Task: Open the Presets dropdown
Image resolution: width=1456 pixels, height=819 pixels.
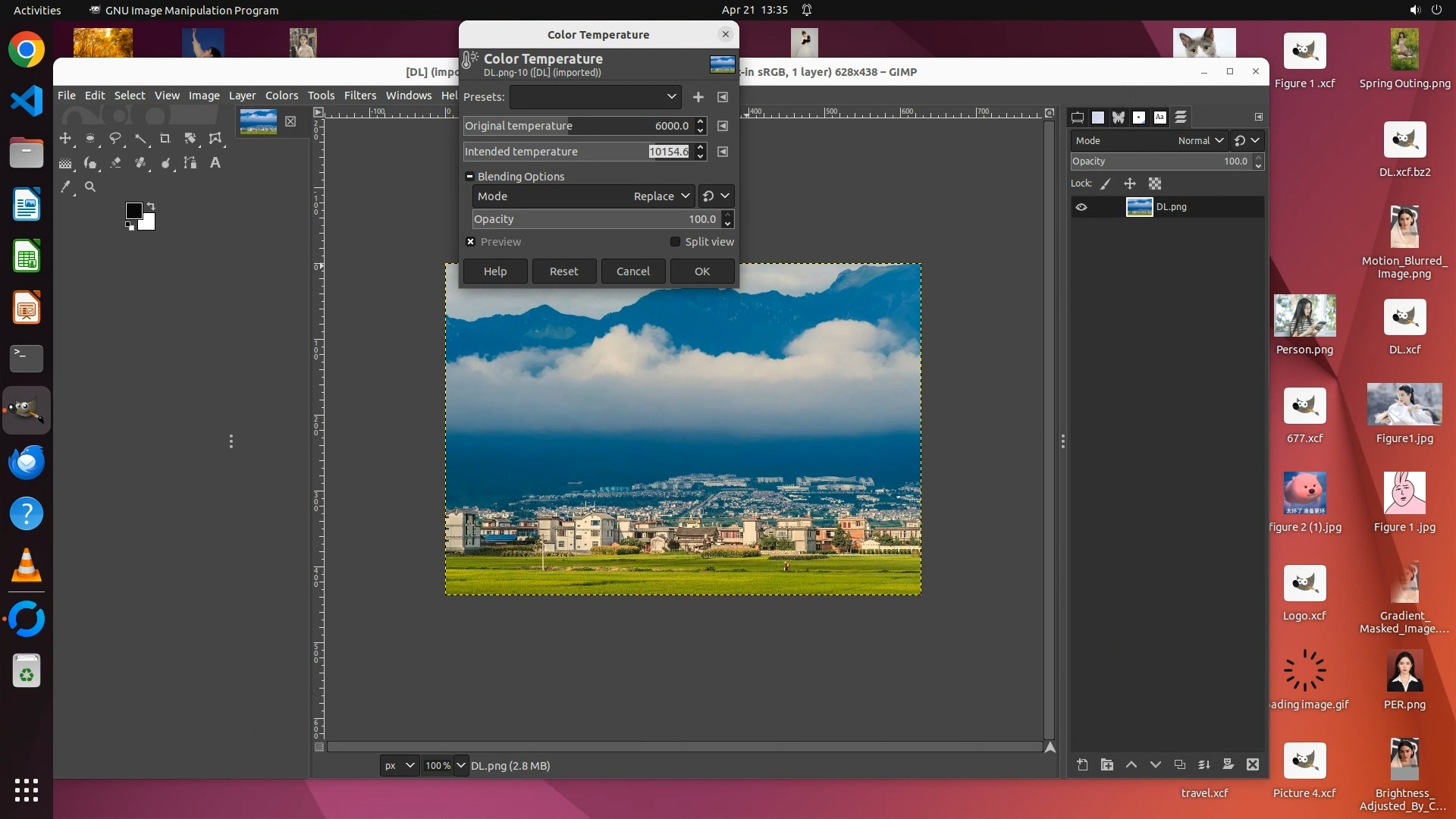Action: click(x=595, y=97)
